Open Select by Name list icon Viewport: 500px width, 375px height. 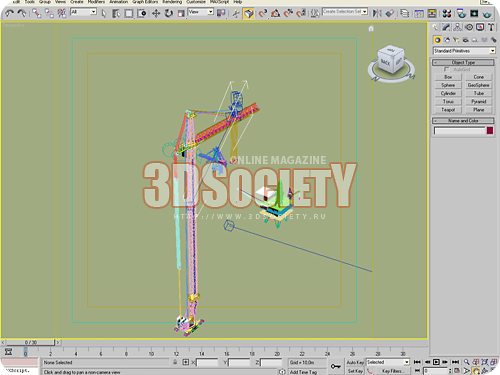point(116,13)
